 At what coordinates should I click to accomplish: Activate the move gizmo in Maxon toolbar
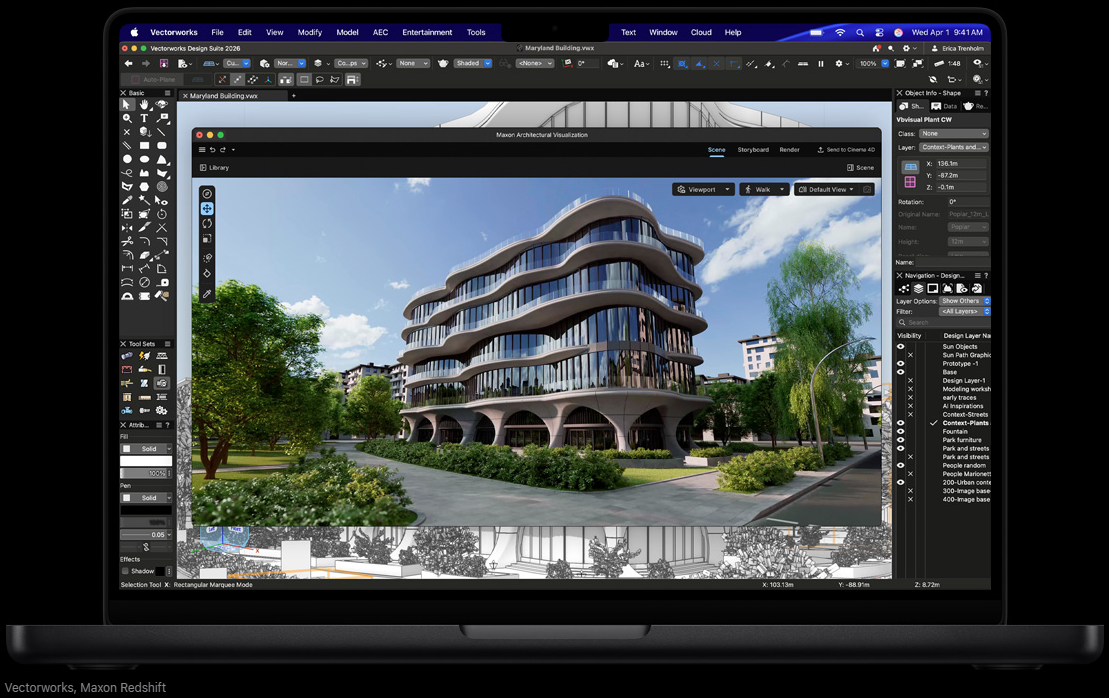coord(207,209)
